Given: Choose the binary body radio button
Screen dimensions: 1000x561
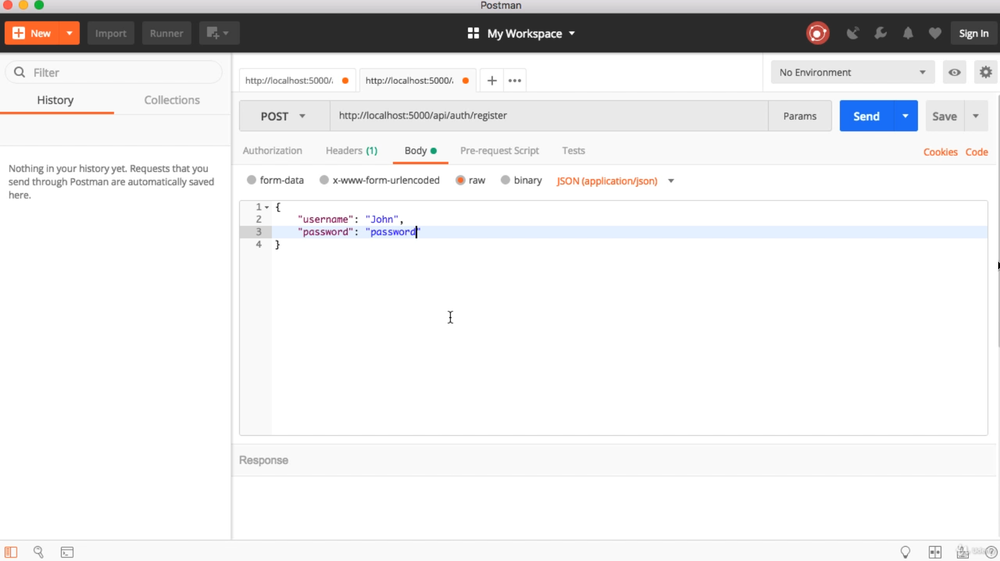Looking at the screenshot, I should click(x=505, y=180).
